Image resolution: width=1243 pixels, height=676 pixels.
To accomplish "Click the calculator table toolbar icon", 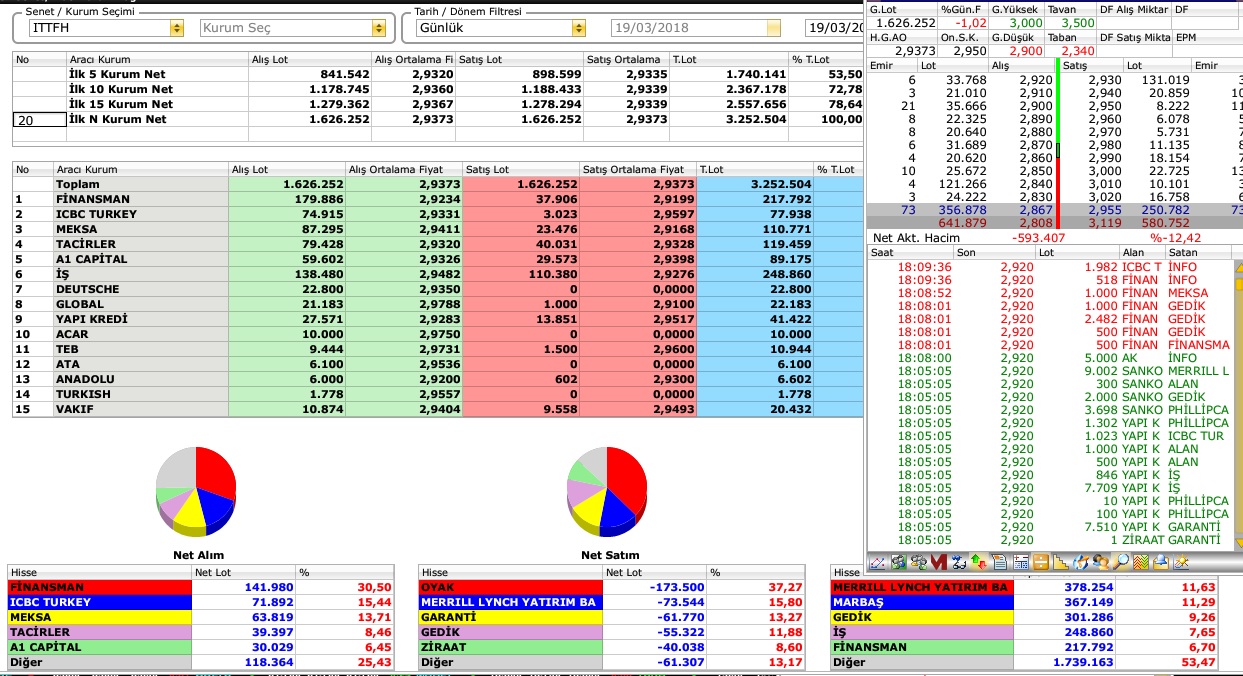I will pyautogui.click(x=1021, y=563).
